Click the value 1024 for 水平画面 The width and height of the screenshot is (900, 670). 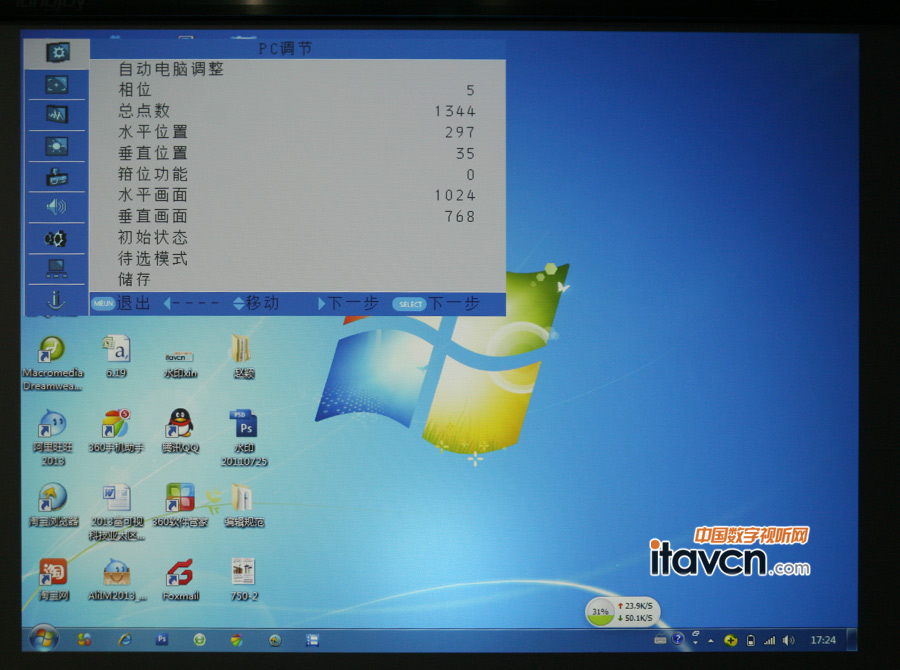pos(455,195)
